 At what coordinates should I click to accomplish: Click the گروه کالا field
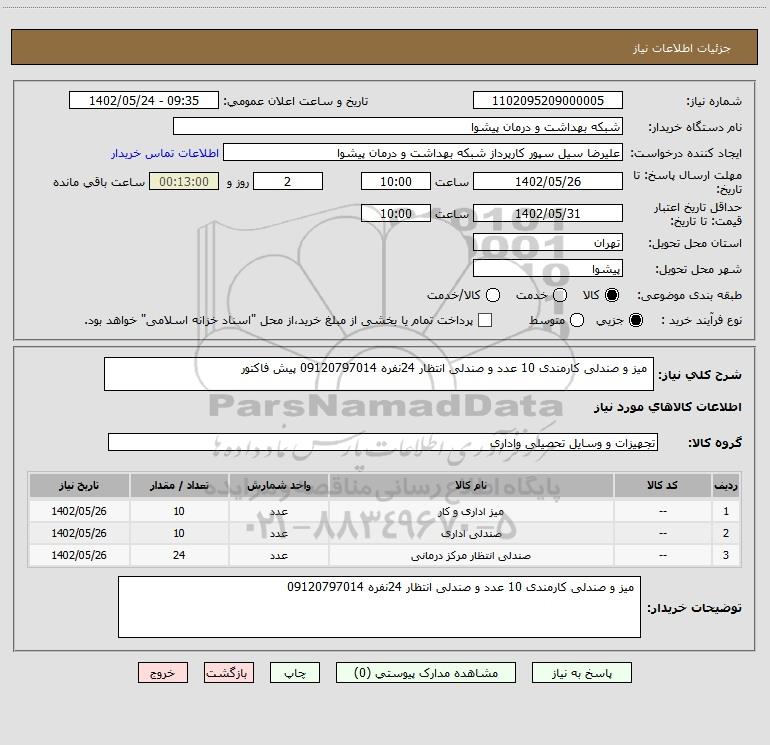point(383,442)
